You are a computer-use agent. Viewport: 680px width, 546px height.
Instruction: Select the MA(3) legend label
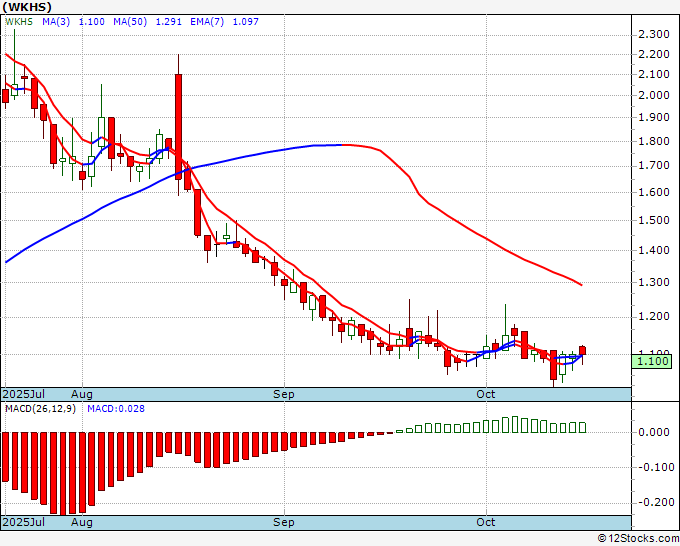[56, 21]
